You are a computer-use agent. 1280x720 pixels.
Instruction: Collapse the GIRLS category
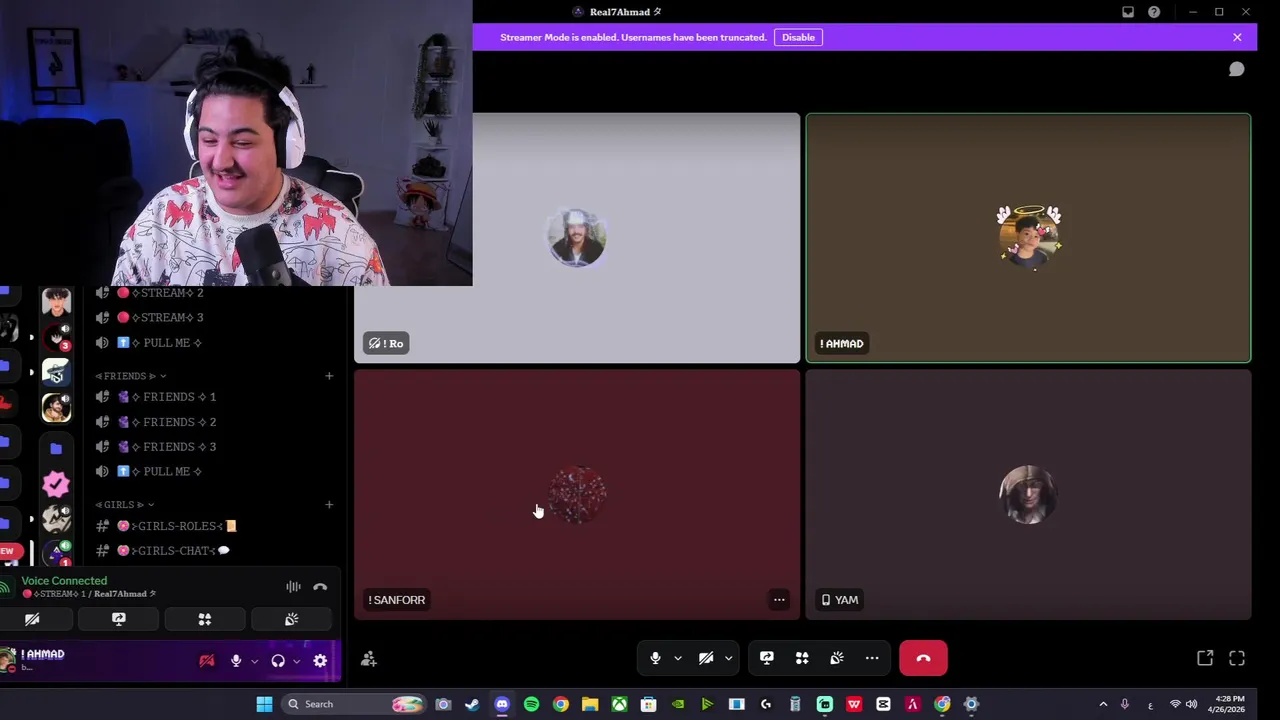click(x=124, y=505)
